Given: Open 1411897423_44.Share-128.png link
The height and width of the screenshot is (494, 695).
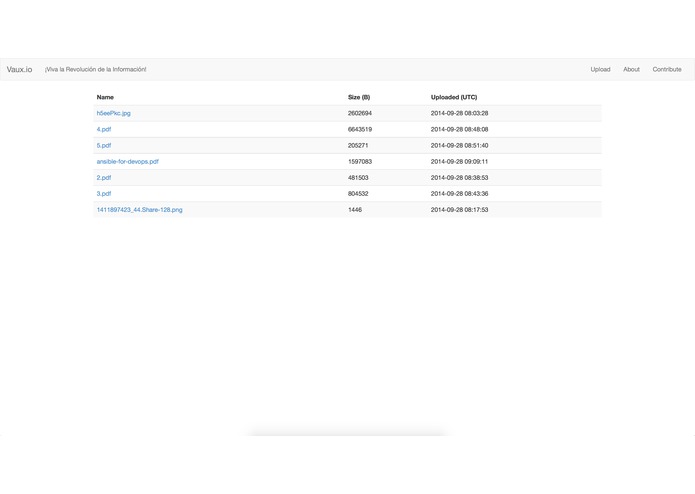Looking at the screenshot, I should (x=139, y=210).
